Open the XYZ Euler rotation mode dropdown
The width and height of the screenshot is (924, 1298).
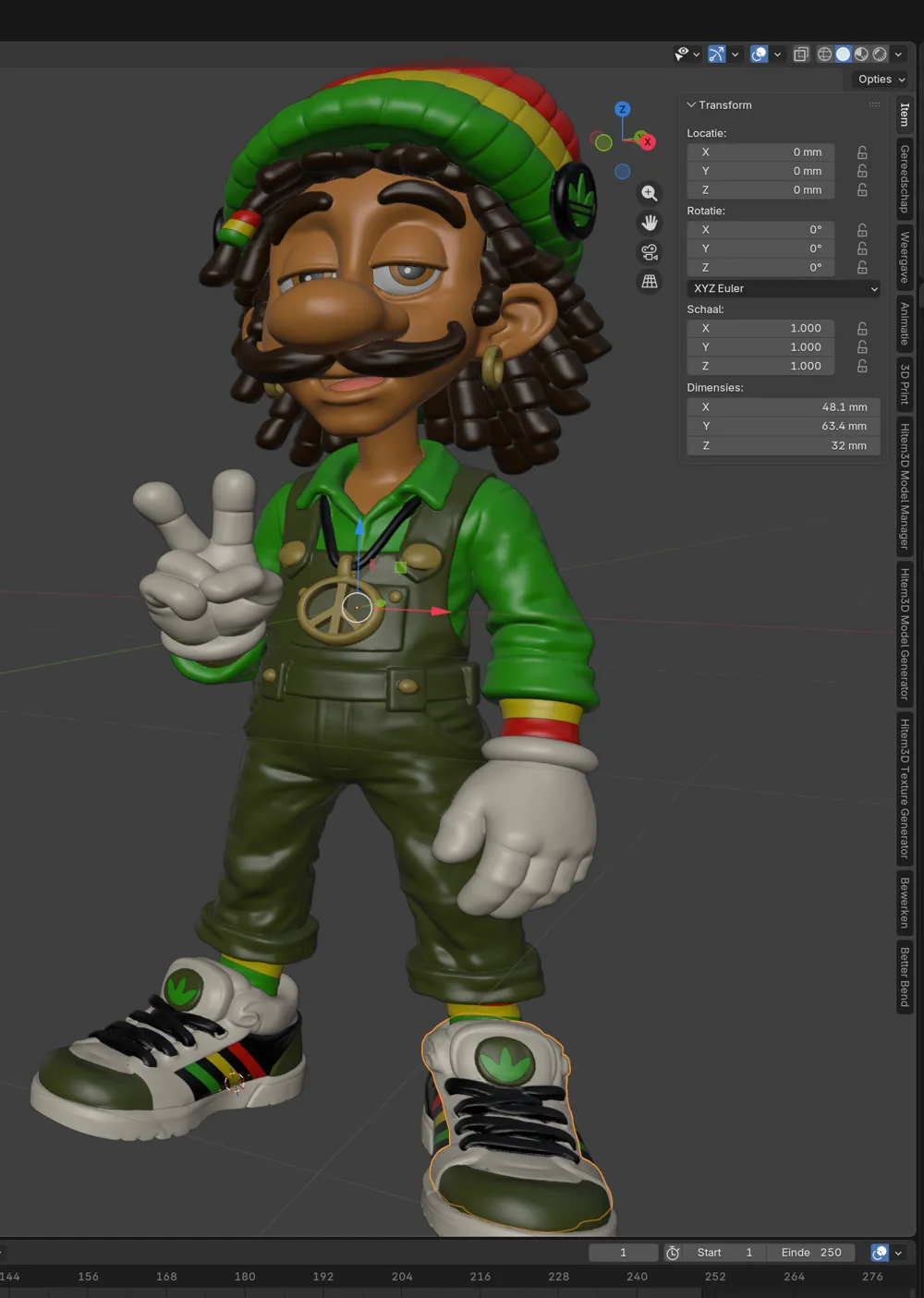[784, 289]
